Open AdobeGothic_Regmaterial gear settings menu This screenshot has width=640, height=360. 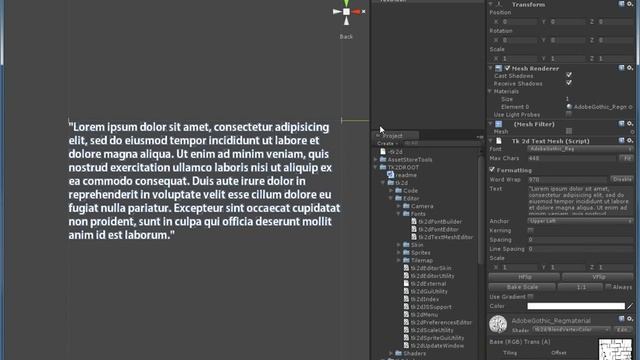(x=630, y=319)
